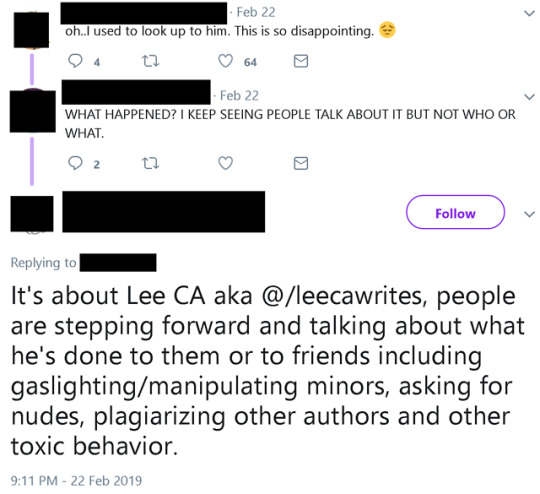540x494 pixels.
Task: View the second commenter's profile avatar
Action: (x=33, y=111)
